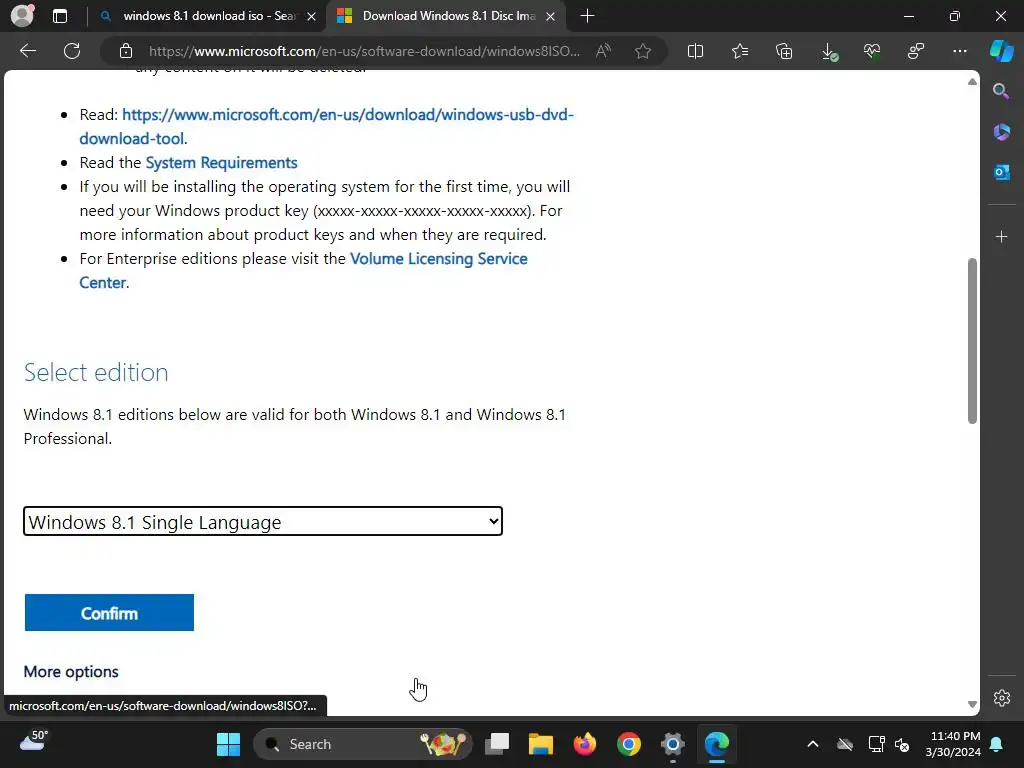Open sidebar settings gear

point(1001,697)
